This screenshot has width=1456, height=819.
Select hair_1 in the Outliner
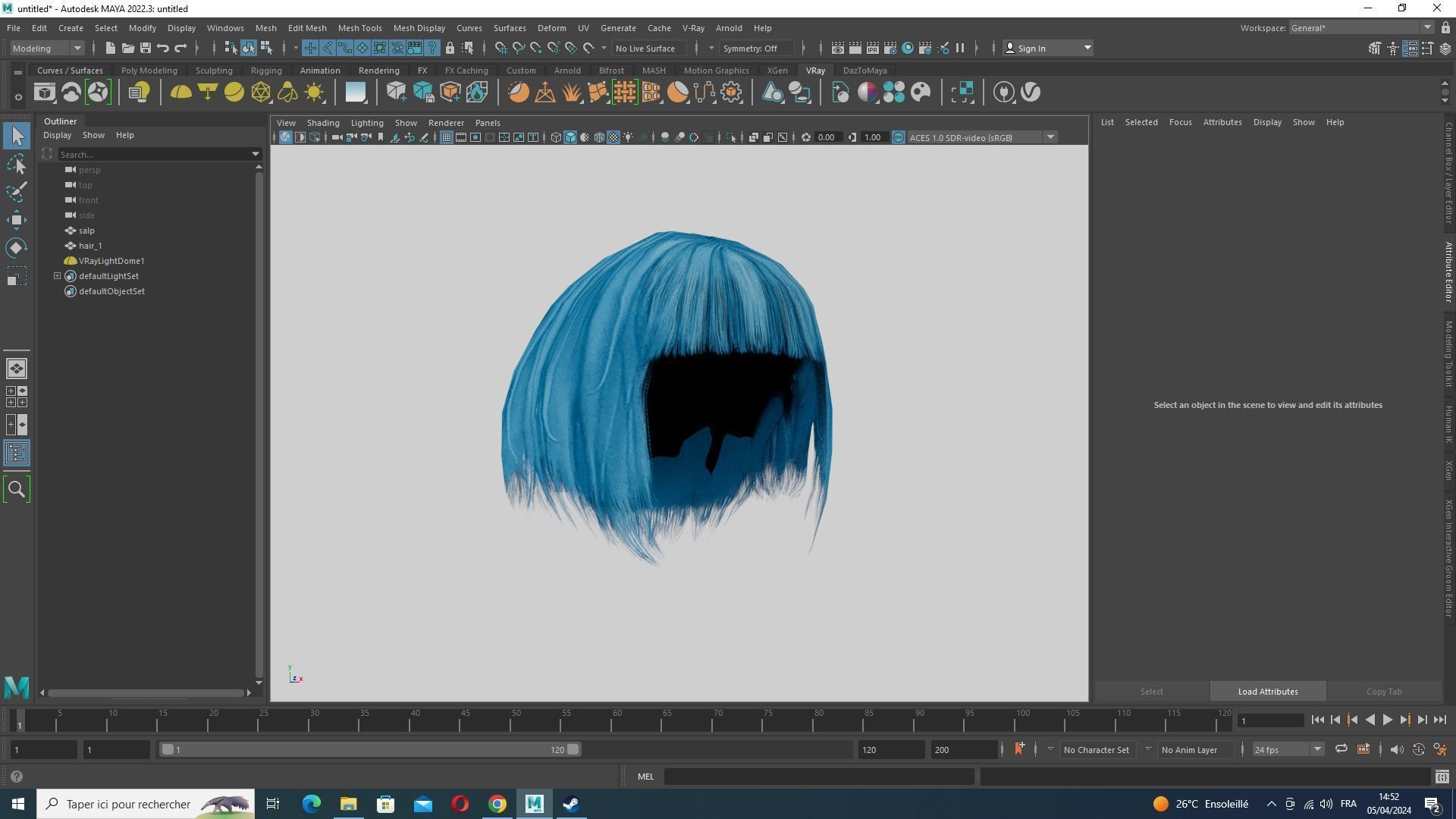[90, 246]
